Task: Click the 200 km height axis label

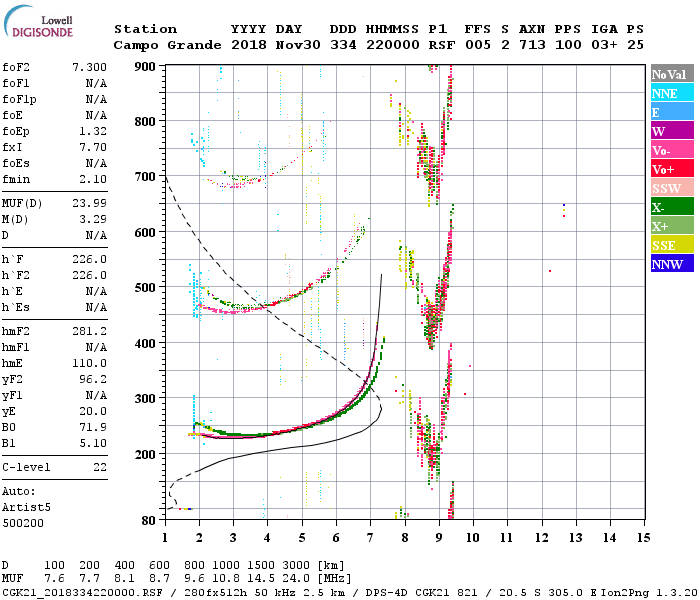Action: [x=145, y=454]
